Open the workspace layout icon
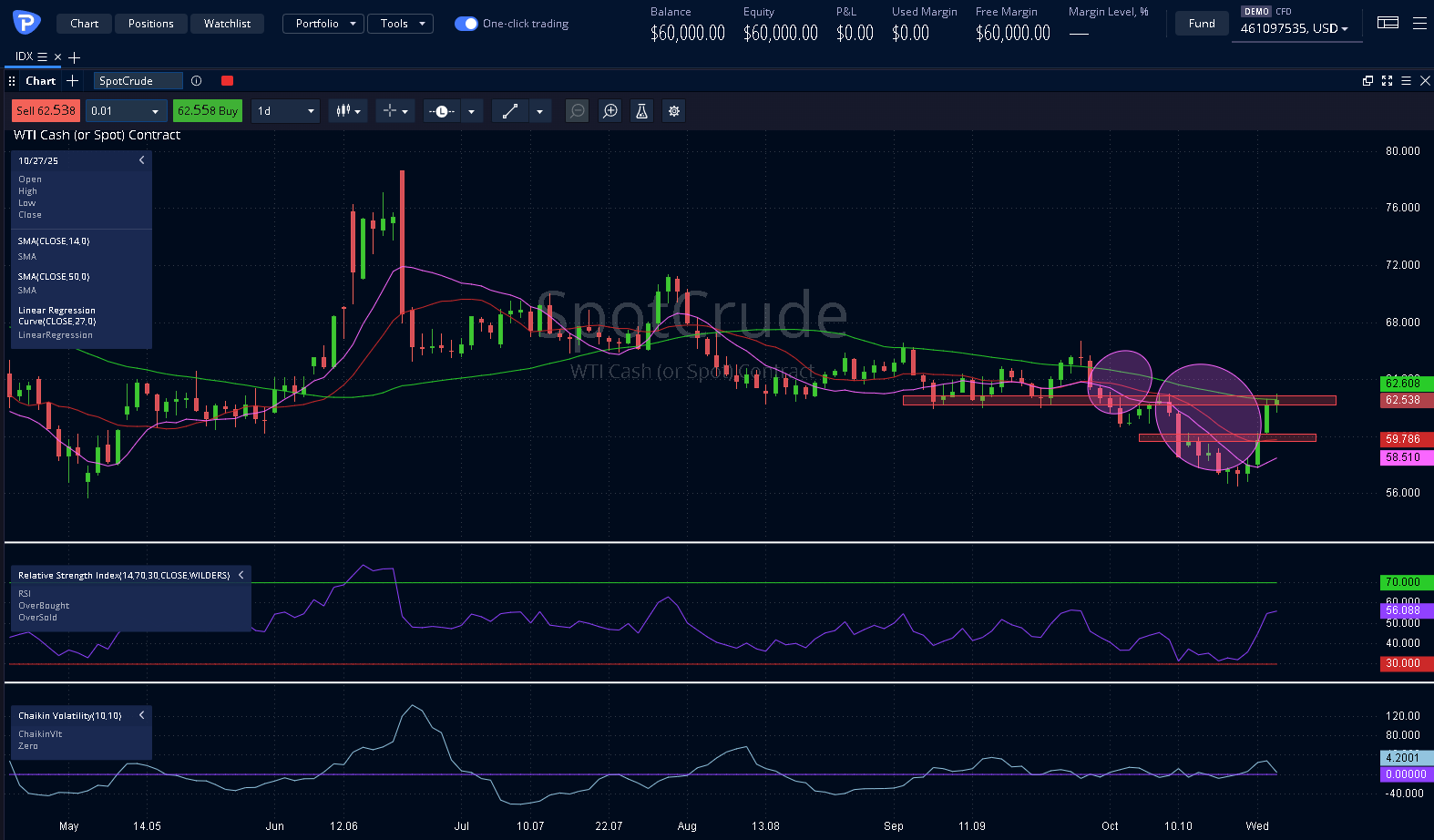Viewport: 1434px width, 840px height. [1388, 24]
